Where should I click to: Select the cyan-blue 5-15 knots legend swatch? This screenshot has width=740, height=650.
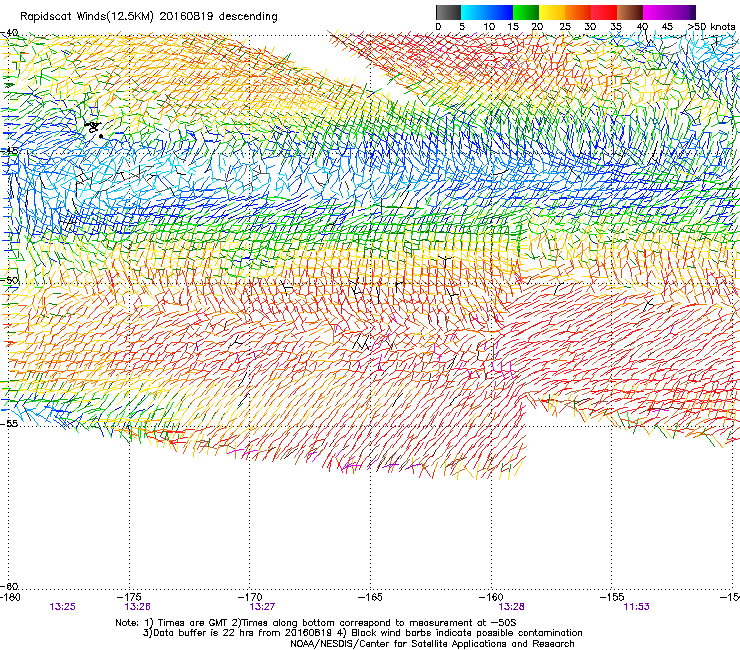tap(487, 12)
